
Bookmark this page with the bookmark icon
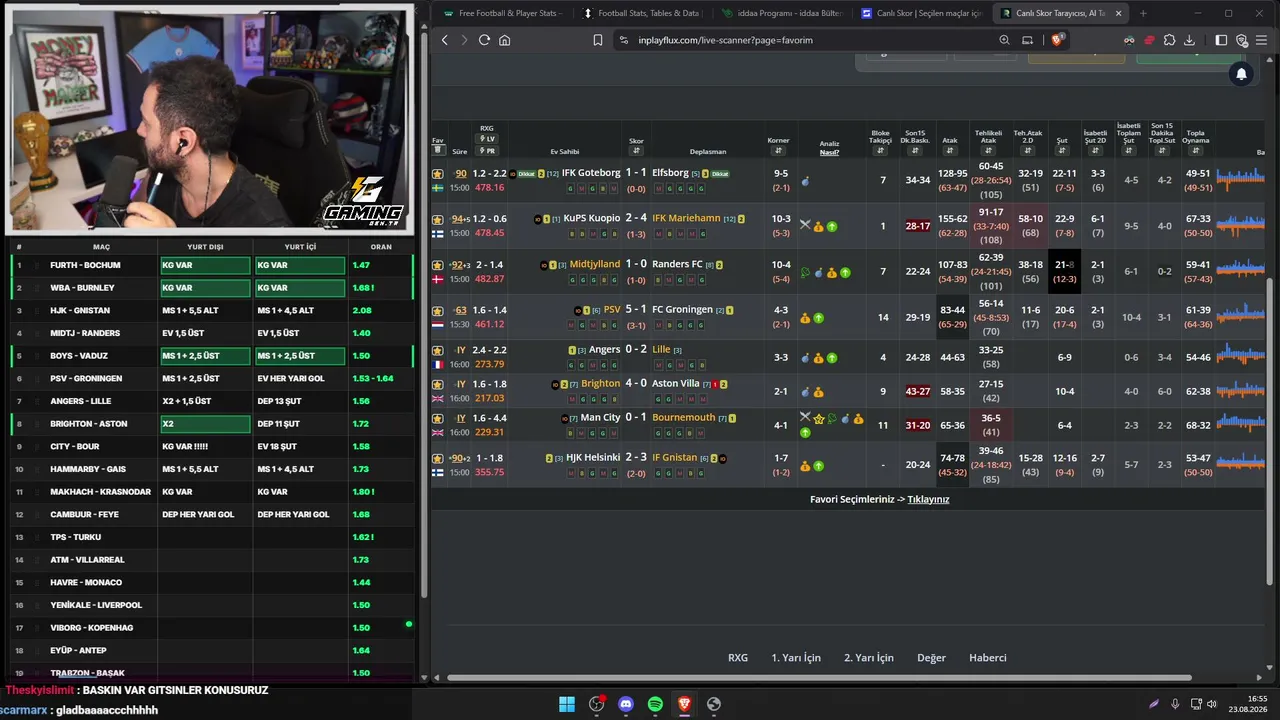coord(598,40)
